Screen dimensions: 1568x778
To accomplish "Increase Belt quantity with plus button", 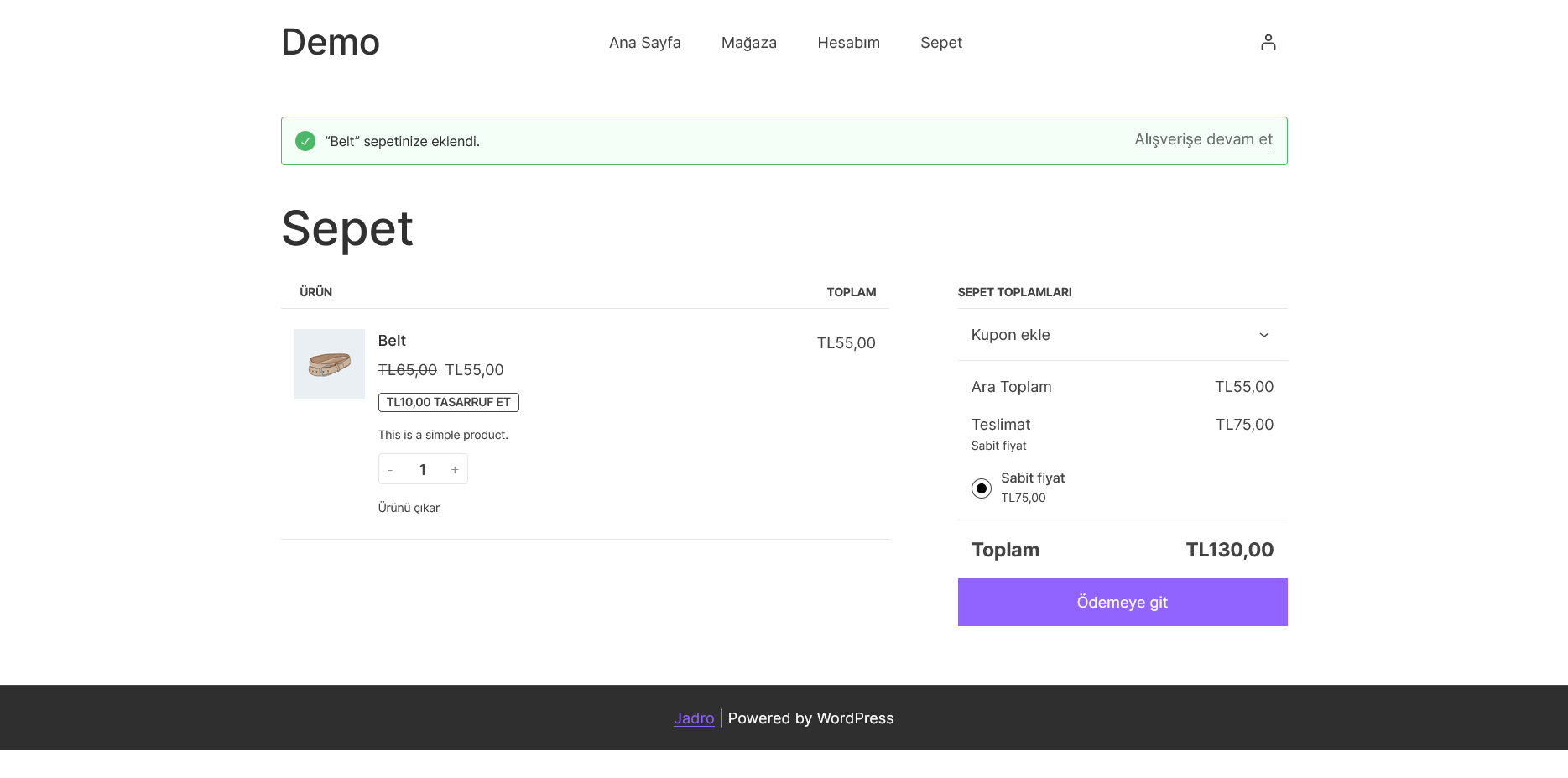I will click(455, 470).
